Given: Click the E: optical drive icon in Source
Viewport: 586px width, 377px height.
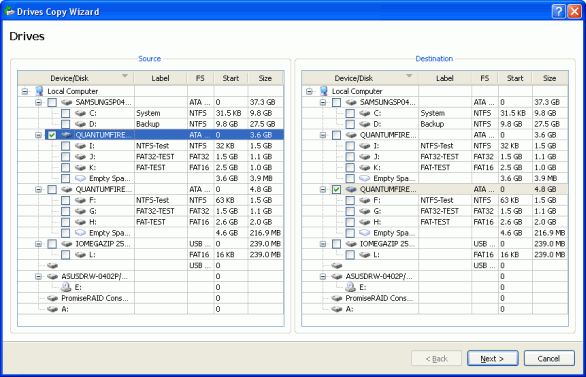Looking at the screenshot, I should click(x=66, y=287).
